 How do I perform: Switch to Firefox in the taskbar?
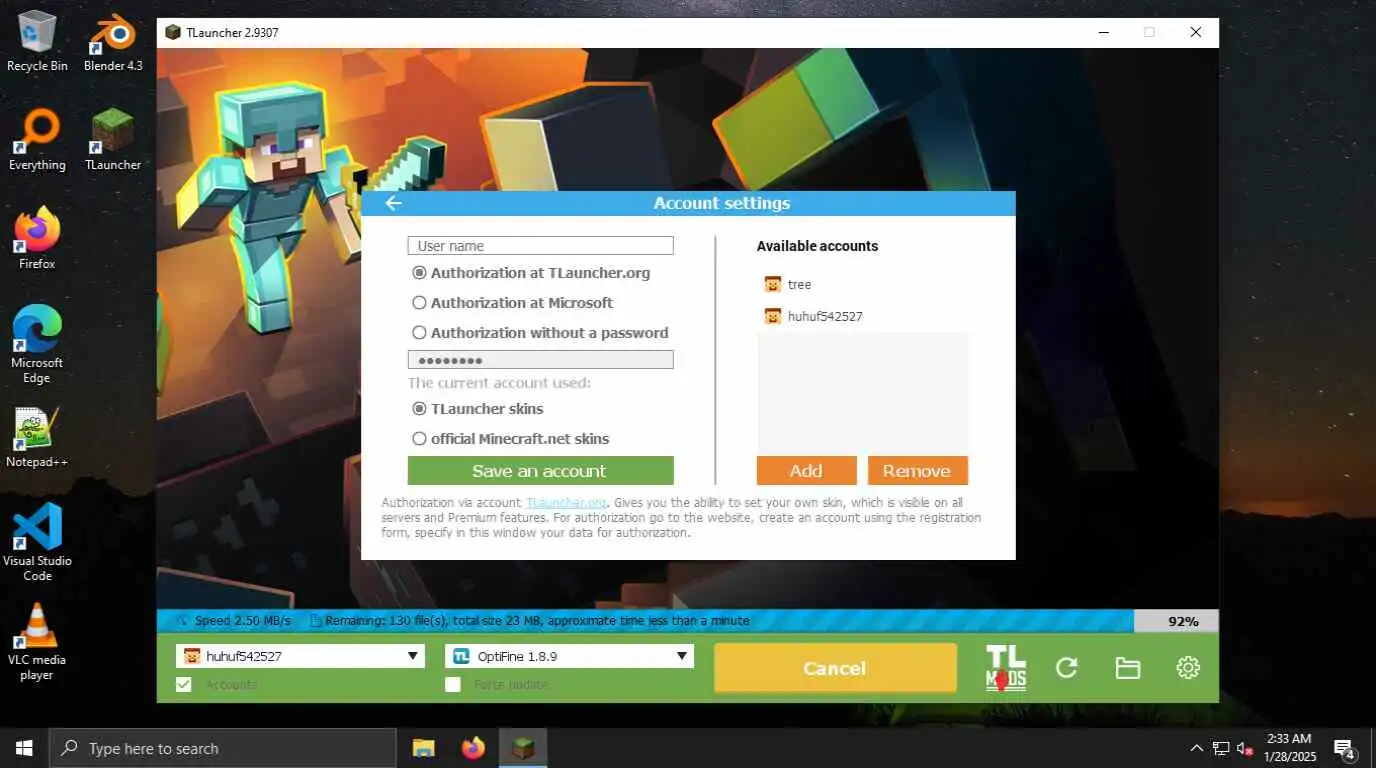point(473,748)
